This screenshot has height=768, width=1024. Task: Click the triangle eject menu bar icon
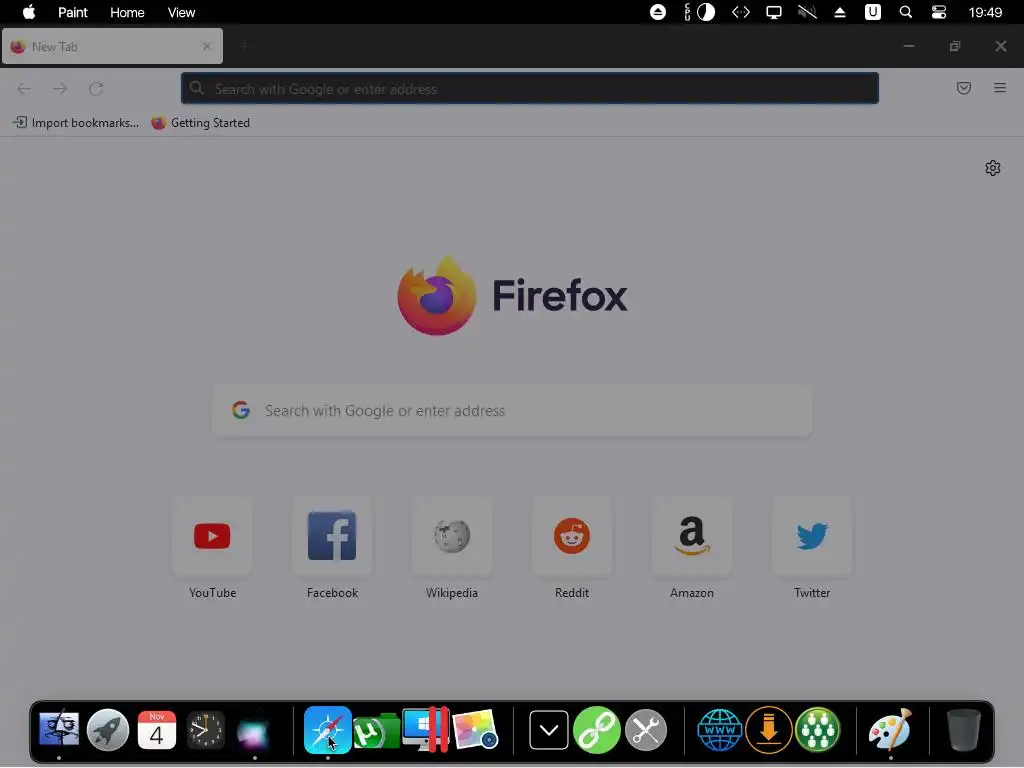point(840,12)
